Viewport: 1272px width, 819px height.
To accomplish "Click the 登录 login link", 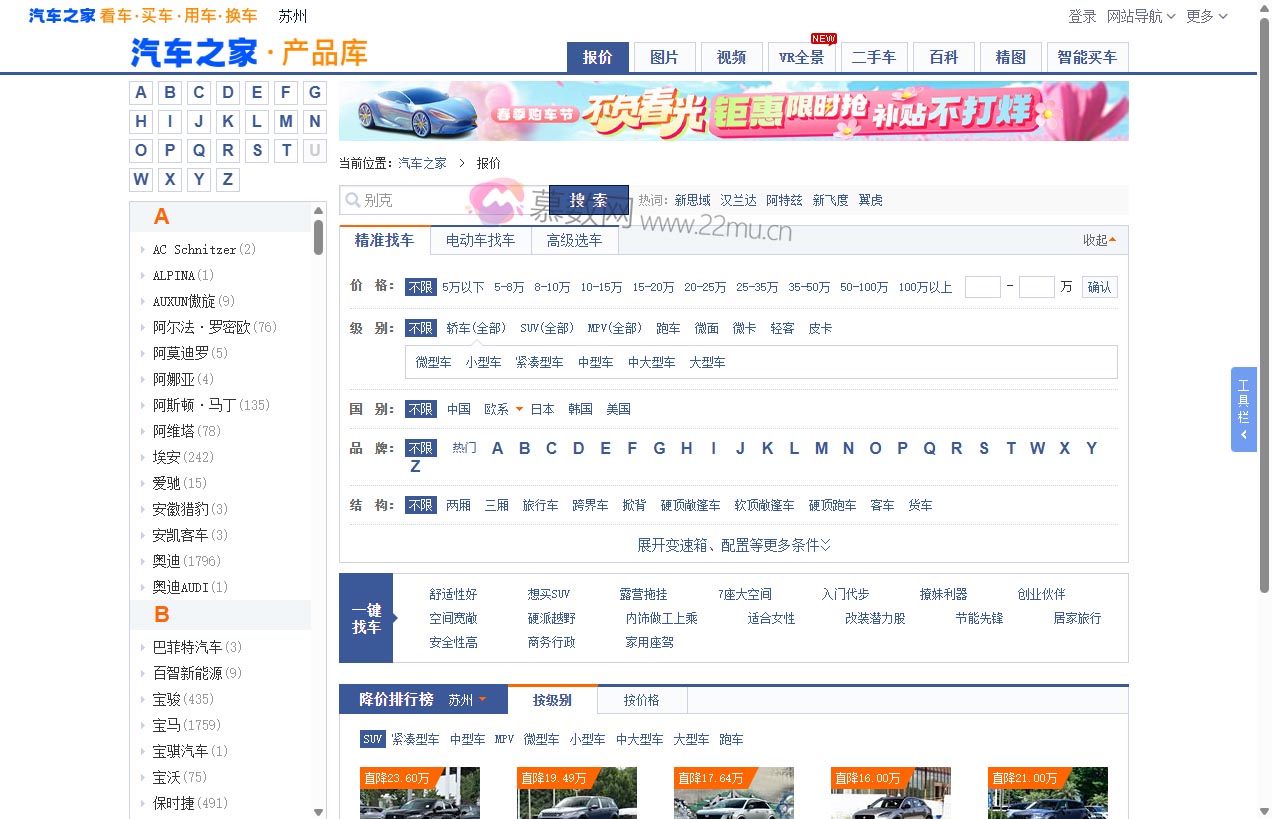I will (1083, 16).
